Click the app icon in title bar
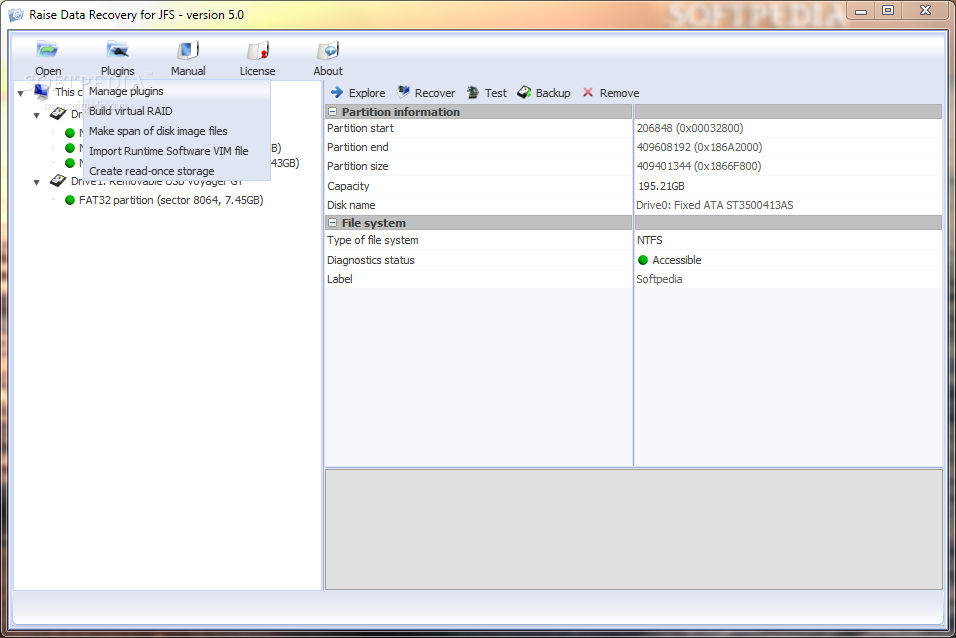 point(16,15)
